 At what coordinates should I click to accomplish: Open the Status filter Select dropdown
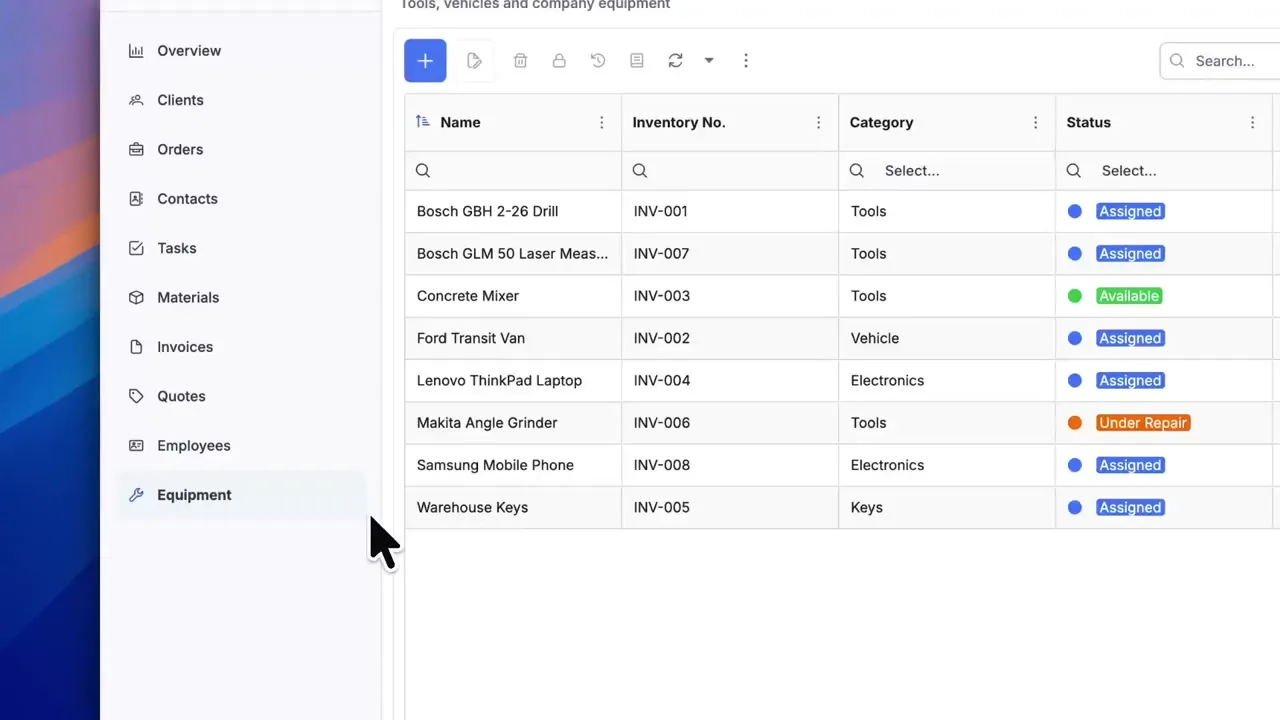click(x=1160, y=171)
